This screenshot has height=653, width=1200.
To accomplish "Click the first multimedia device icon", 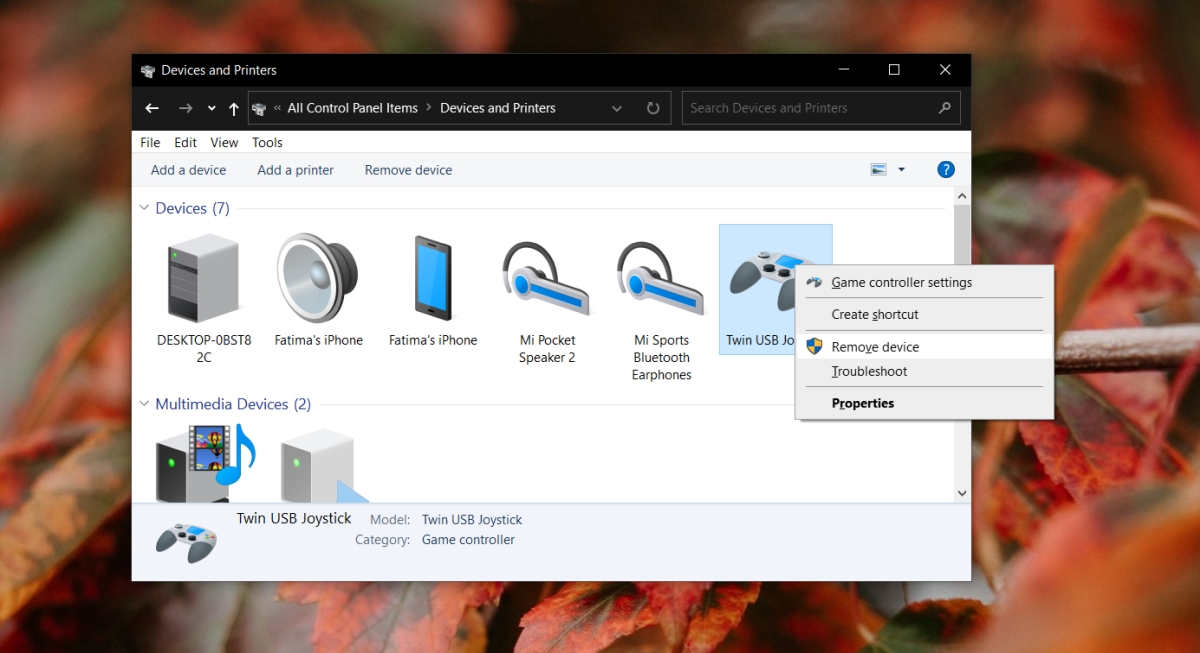I will (205, 460).
